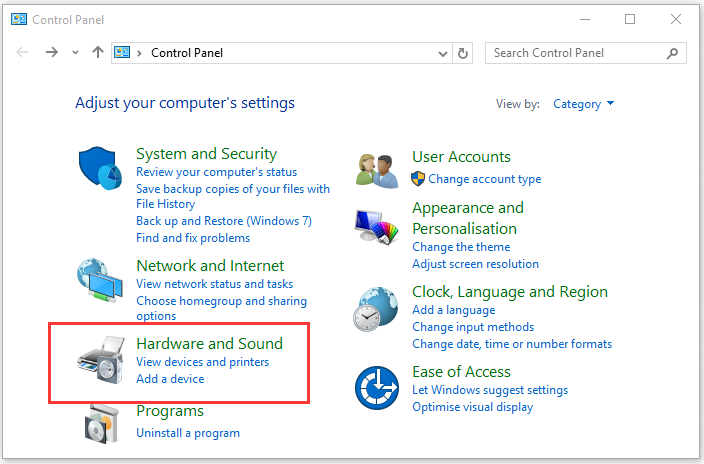Open System and Security heading
Screen dimensions: 704x464
tap(207, 154)
